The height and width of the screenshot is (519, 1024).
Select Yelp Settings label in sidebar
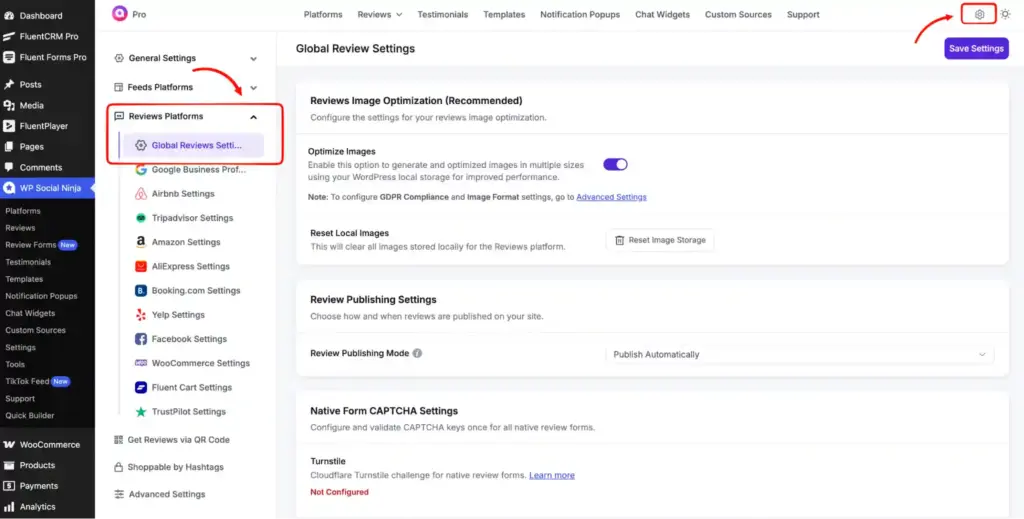[178, 315]
